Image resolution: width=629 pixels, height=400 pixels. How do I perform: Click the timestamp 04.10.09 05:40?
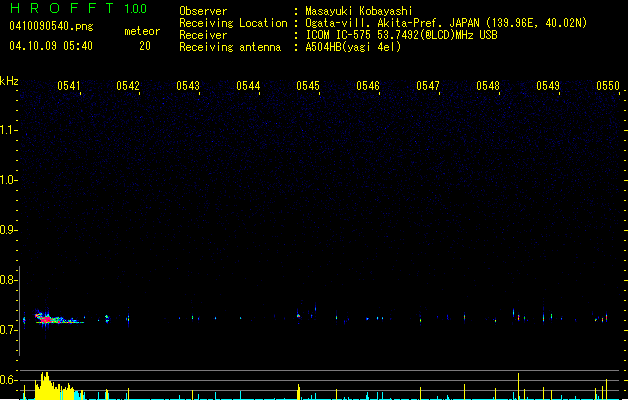[51, 46]
